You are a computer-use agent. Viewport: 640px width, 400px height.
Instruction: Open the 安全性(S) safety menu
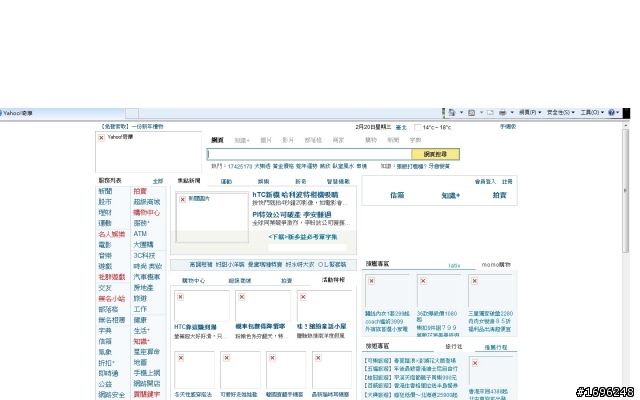[561, 112]
